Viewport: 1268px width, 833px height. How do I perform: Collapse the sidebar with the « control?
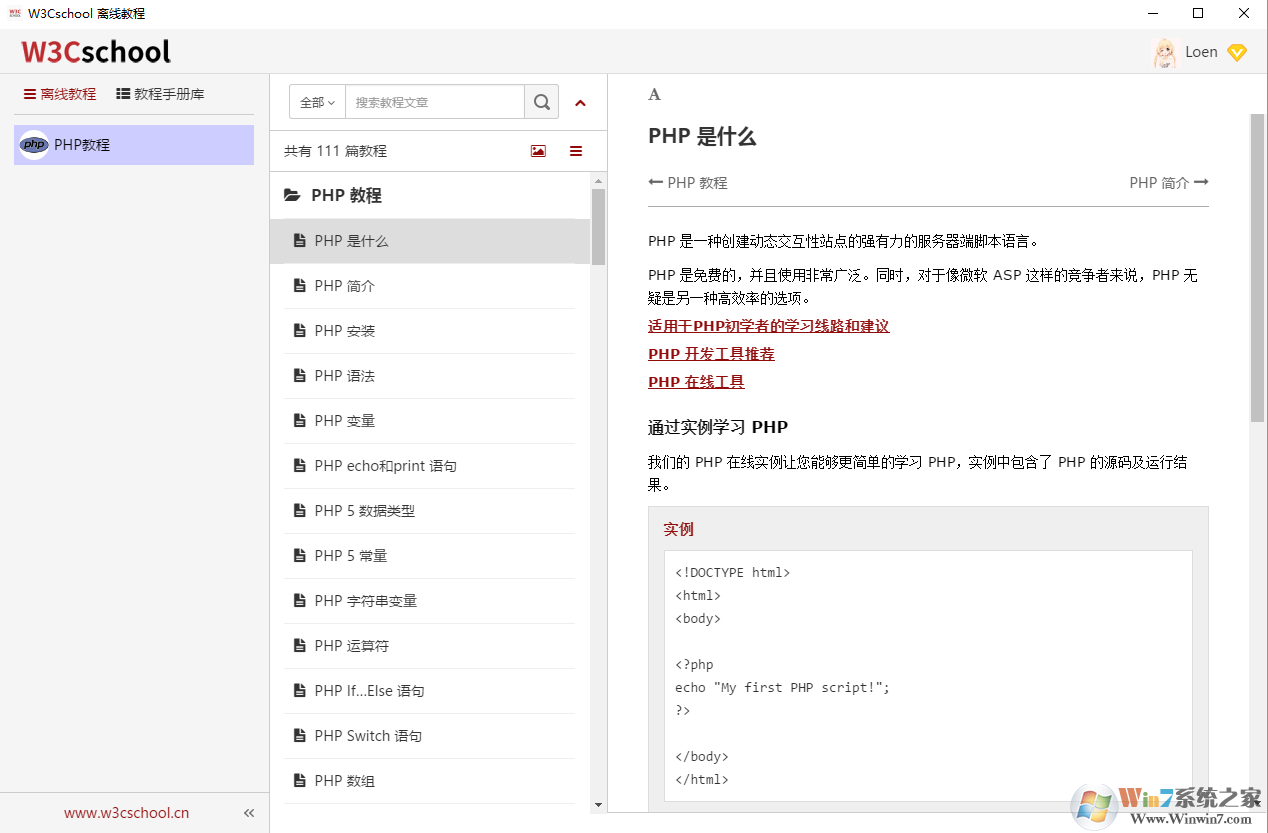point(248,812)
